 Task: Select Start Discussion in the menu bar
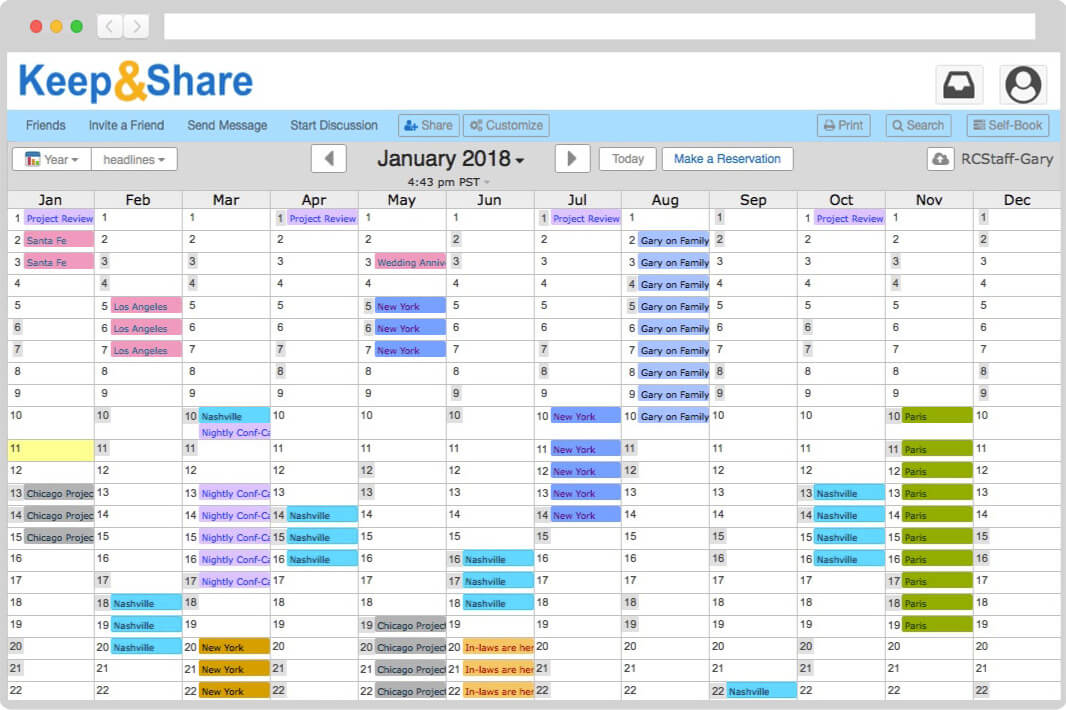[334, 126]
